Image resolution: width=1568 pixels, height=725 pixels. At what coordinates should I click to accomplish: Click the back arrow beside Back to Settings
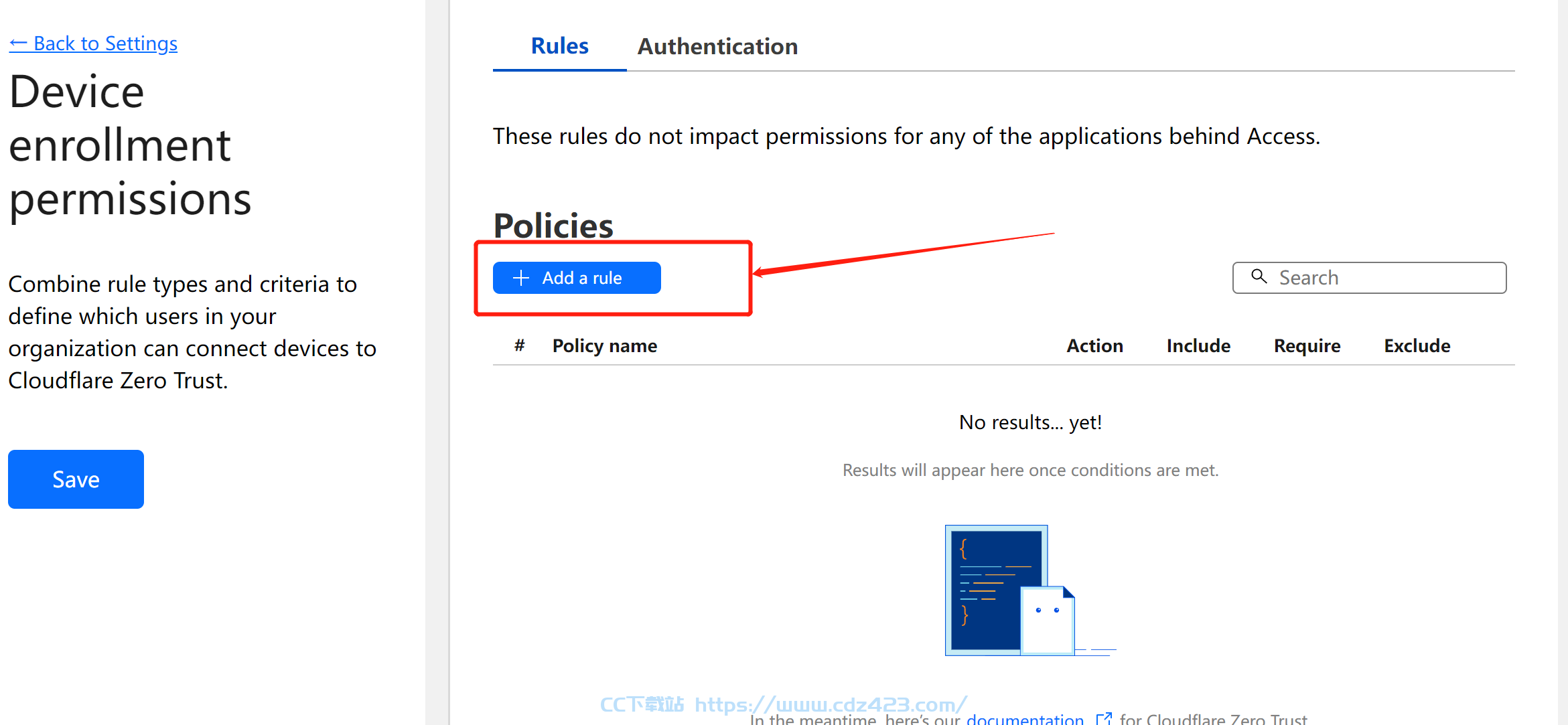18,44
